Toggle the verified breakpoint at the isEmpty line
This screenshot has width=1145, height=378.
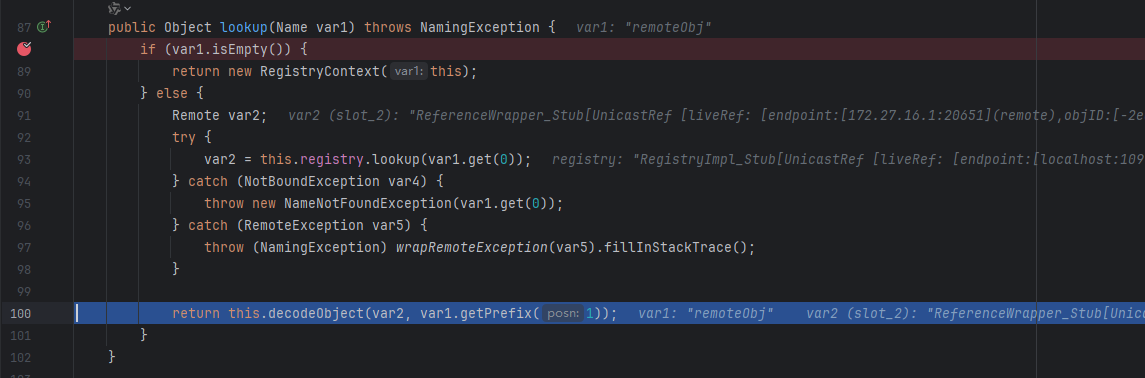tap(24, 50)
